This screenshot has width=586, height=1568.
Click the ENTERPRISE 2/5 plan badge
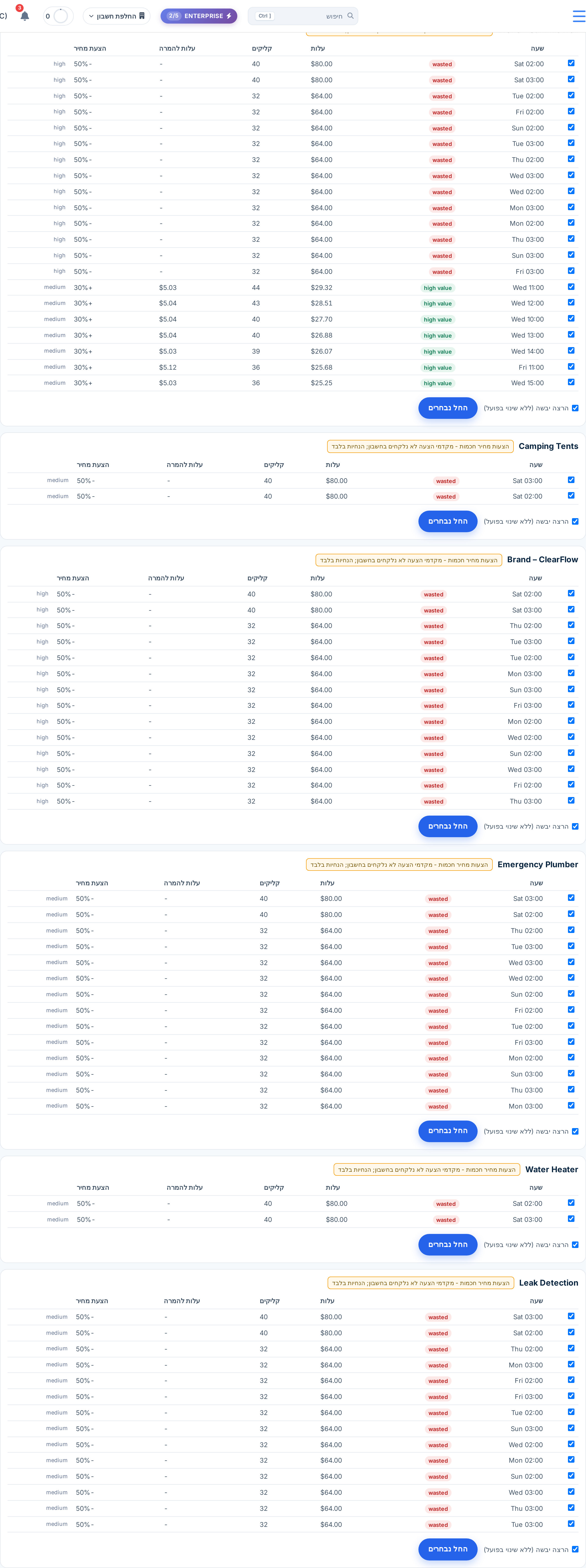click(199, 16)
